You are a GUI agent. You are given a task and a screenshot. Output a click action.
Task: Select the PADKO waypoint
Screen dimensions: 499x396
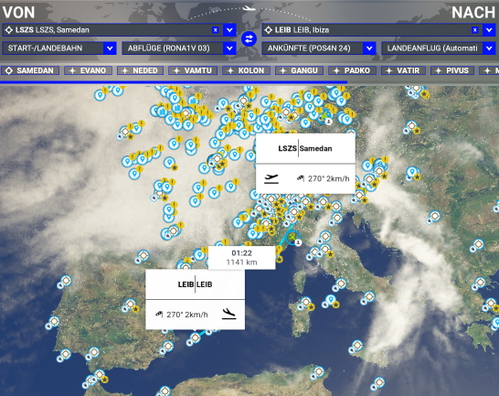352,70
